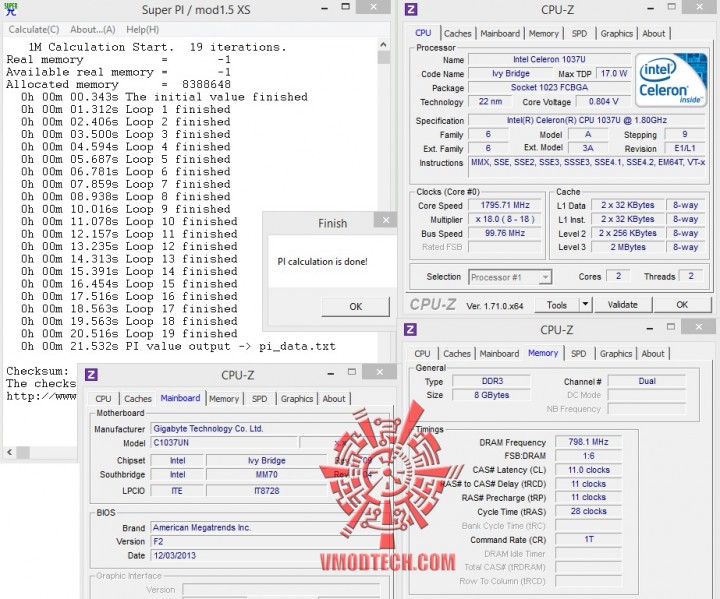Click the Super PI vertical scrollbar up arrow
Image resolution: width=720 pixels, height=599 pixels.
383,45
